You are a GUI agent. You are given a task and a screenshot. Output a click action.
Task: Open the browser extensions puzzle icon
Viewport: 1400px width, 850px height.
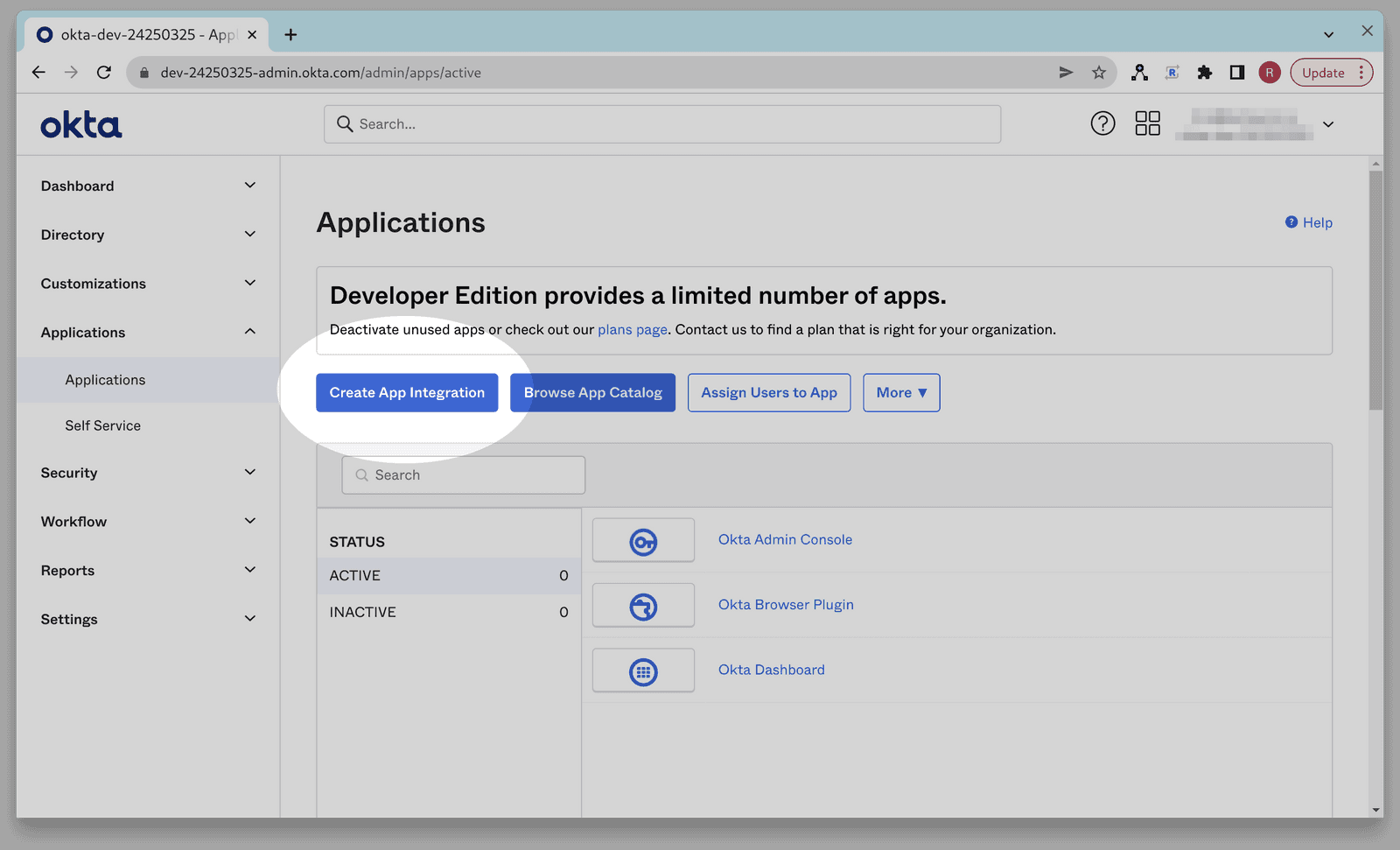(x=1205, y=73)
